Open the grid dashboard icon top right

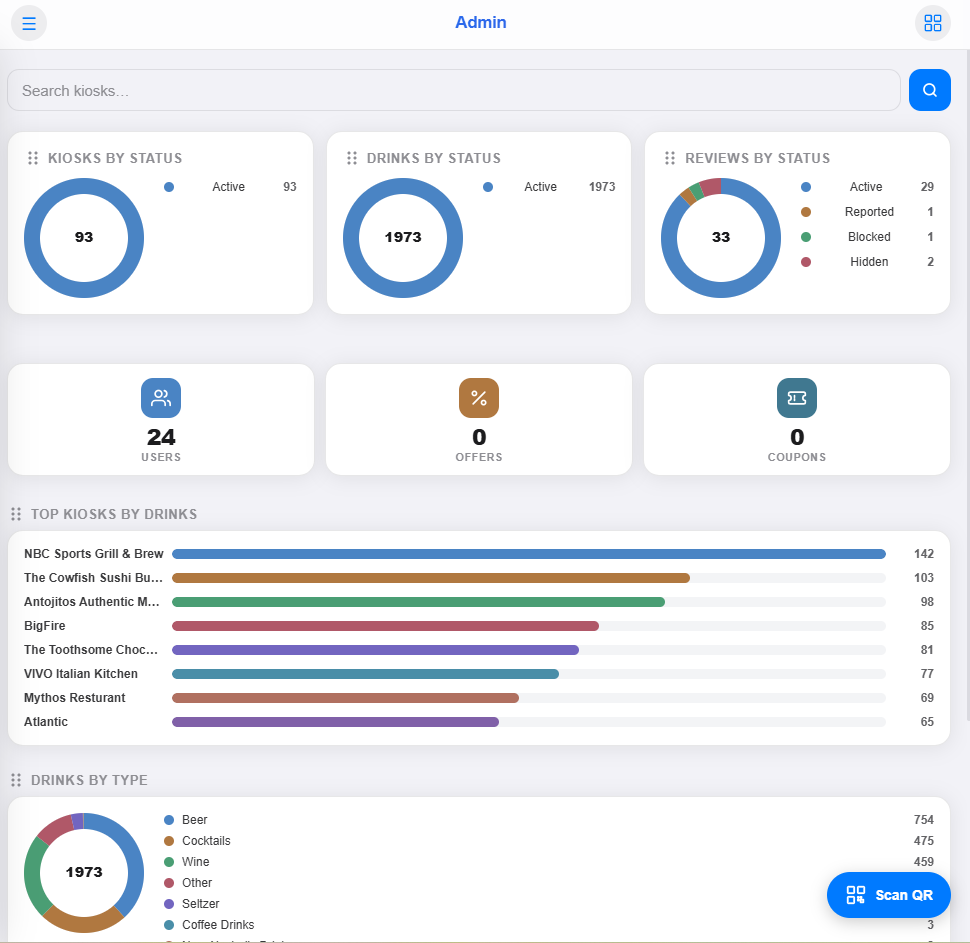[x=932, y=24]
